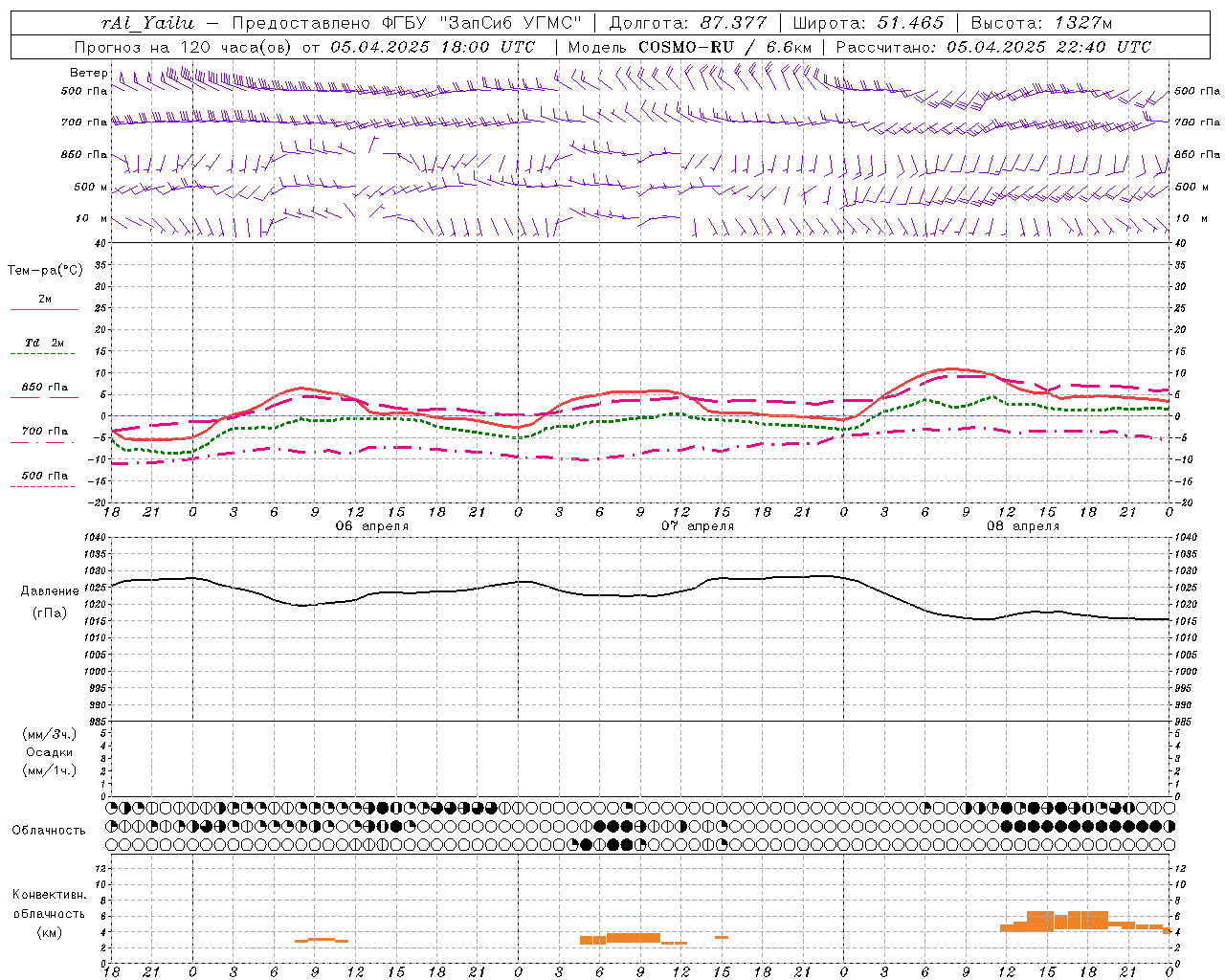Click the (мм/3ч.) precipitation unit label

(x=50, y=734)
